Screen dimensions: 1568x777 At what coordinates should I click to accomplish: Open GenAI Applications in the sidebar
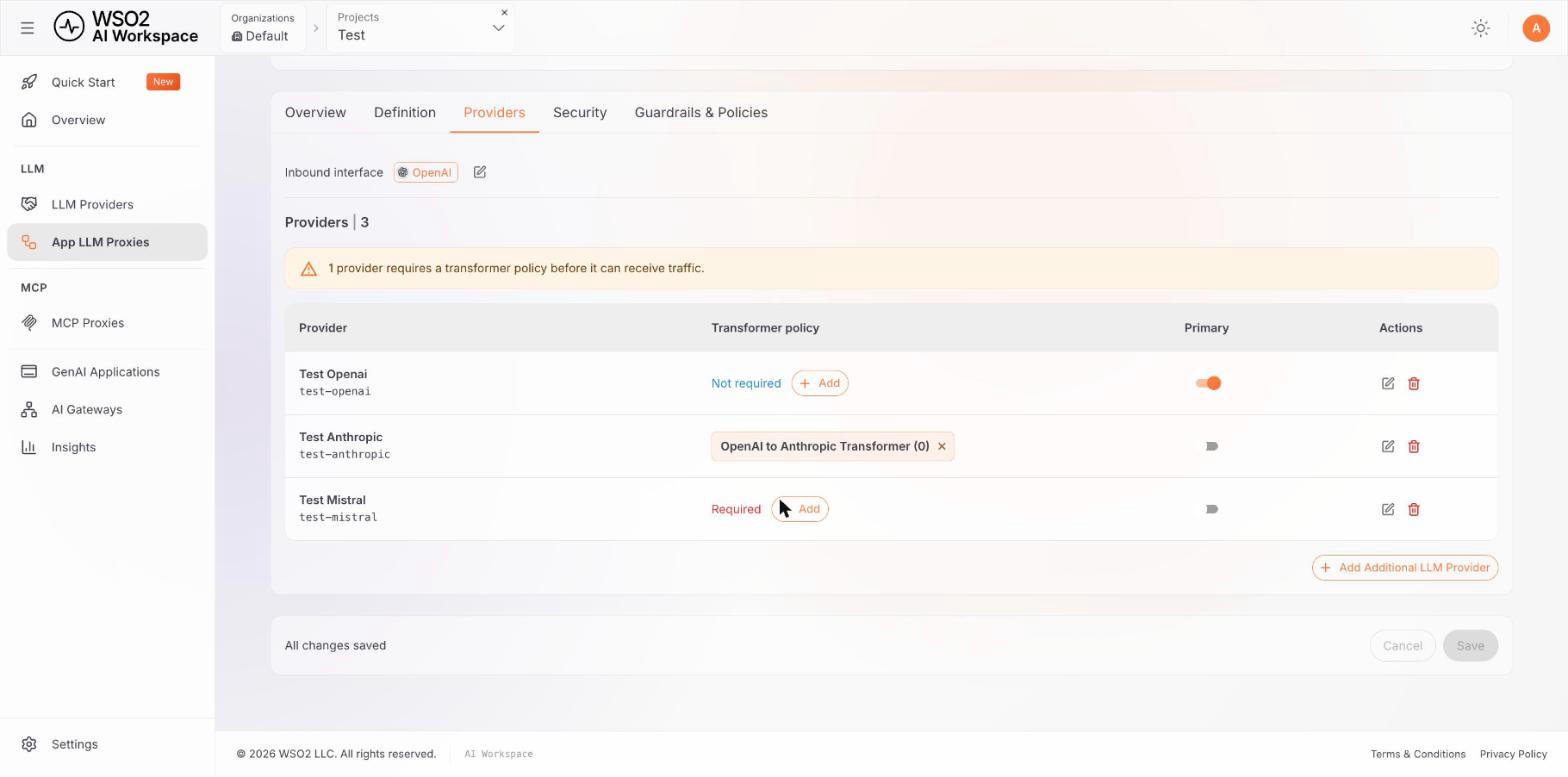(x=107, y=372)
